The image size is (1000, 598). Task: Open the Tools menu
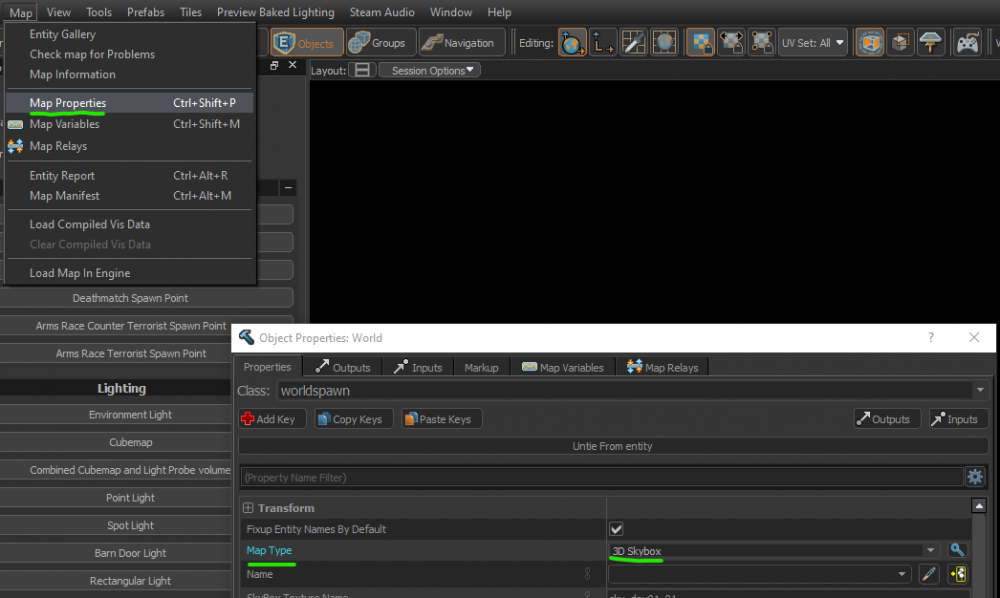click(98, 12)
